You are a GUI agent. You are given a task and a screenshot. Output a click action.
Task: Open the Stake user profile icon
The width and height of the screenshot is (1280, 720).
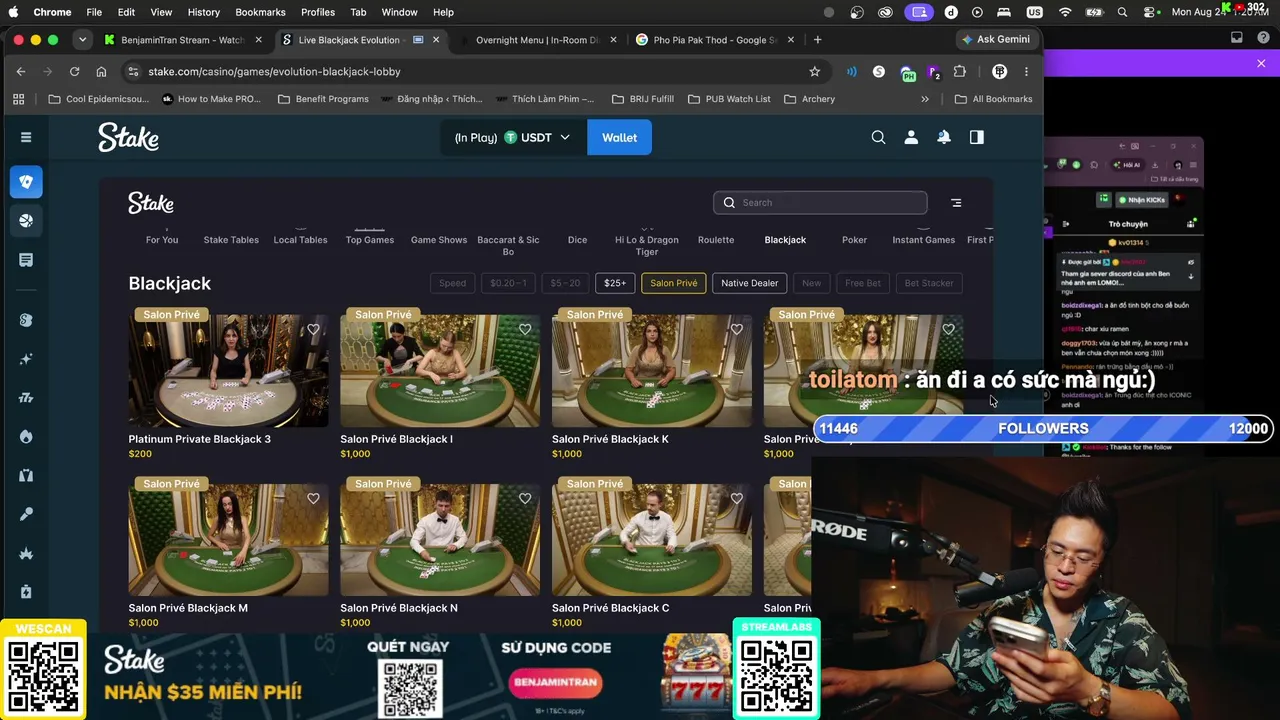click(x=911, y=137)
